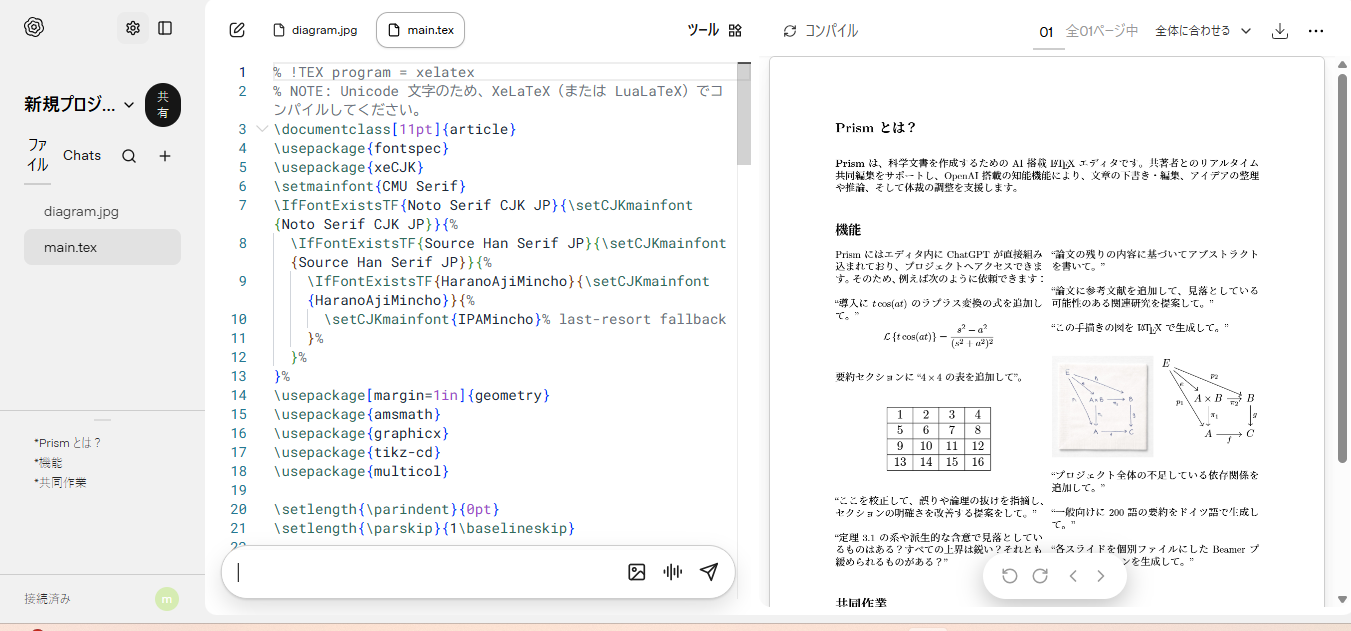Collapse the code fold arrow at line 3
Viewport: 1351px width, 631px height.
(x=262, y=129)
